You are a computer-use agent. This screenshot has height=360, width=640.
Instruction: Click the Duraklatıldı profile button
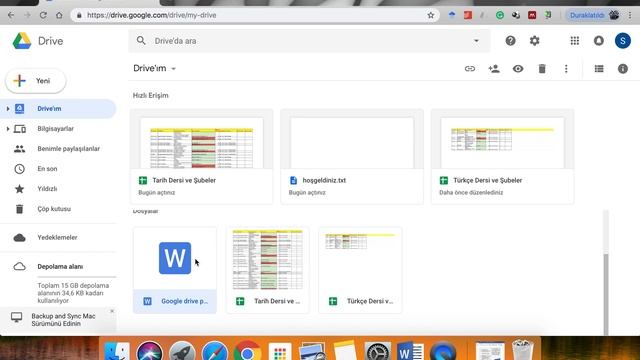pos(594,15)
